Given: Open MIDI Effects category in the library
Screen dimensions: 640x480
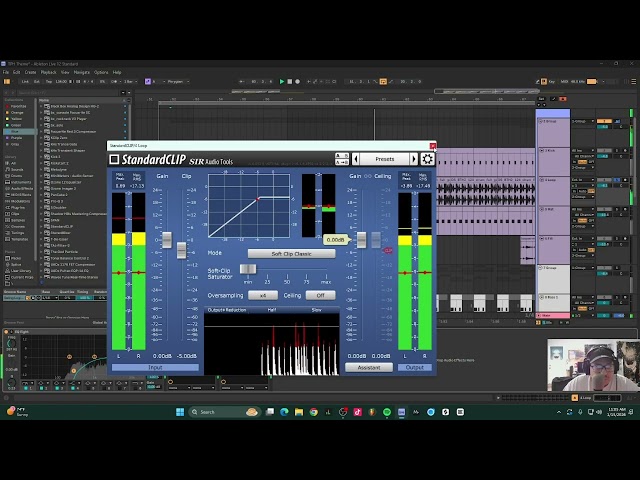Looking at the screenshot, I should click(x=20, y=195).
